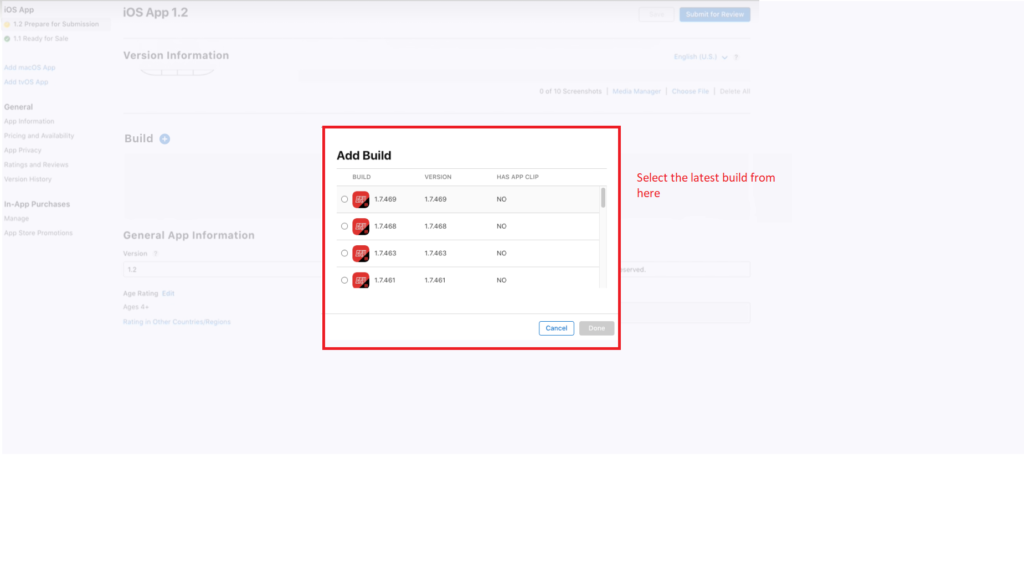Screen dimensions: 1024x567
Task: Open Pricing and Availability in the sidebar
Action: point(39,136)
